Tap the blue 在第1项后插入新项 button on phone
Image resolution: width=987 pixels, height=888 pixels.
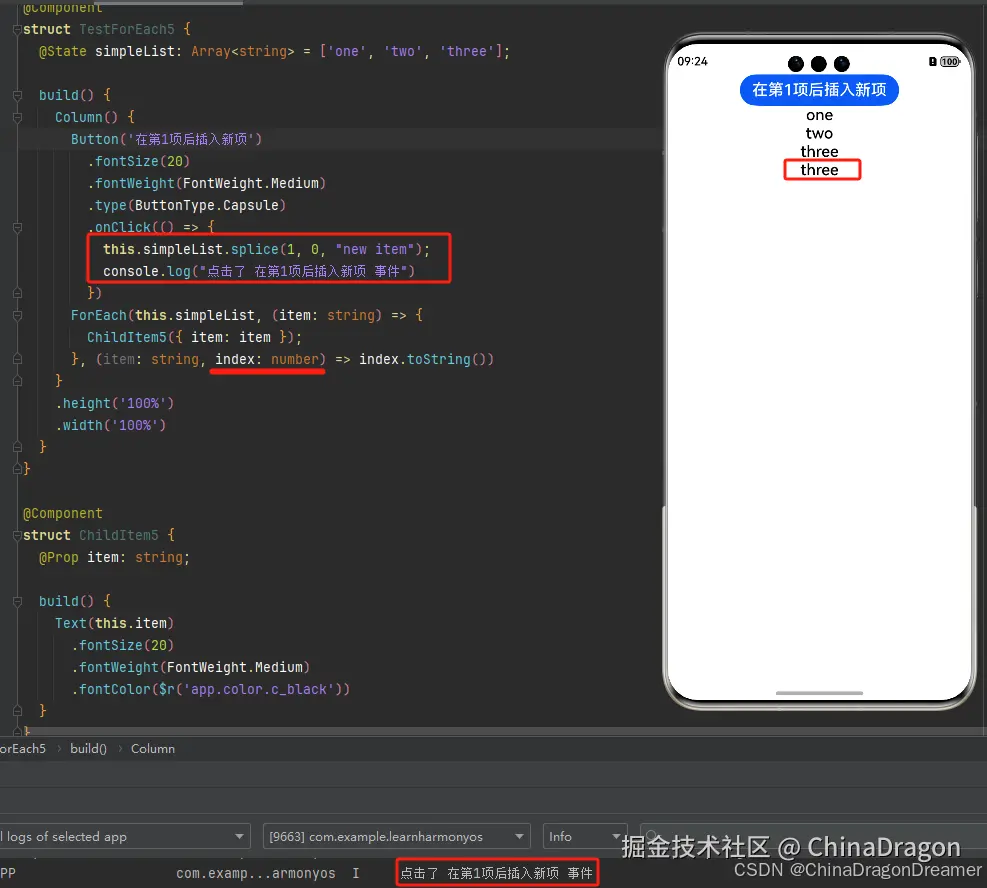coord(819,90)
